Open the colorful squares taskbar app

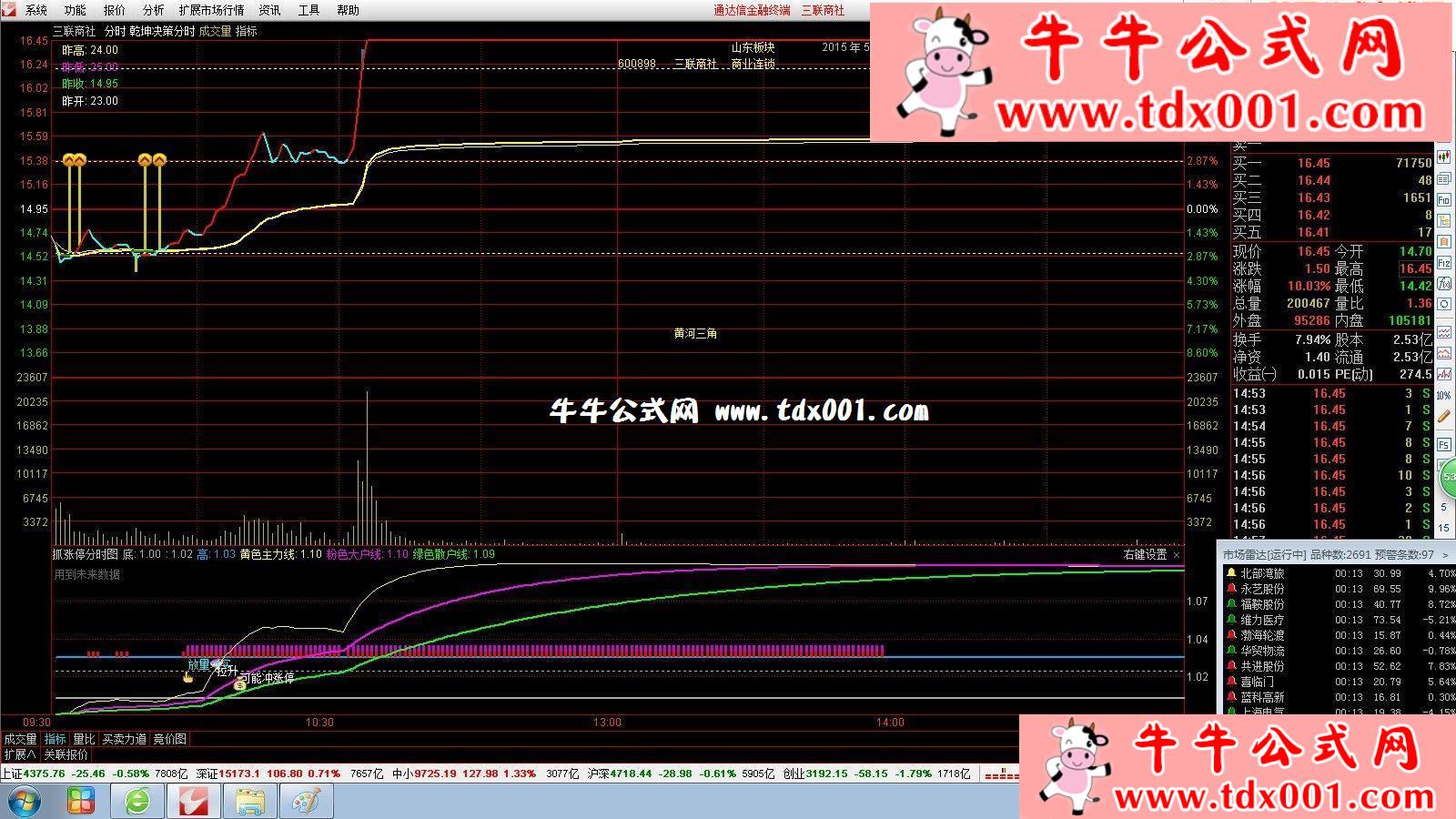click(x=81, y=801)
